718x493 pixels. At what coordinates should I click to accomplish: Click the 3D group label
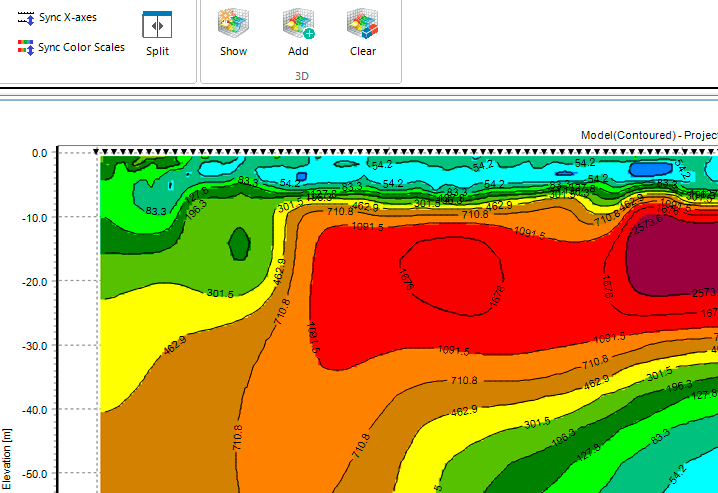click(301, 76)
